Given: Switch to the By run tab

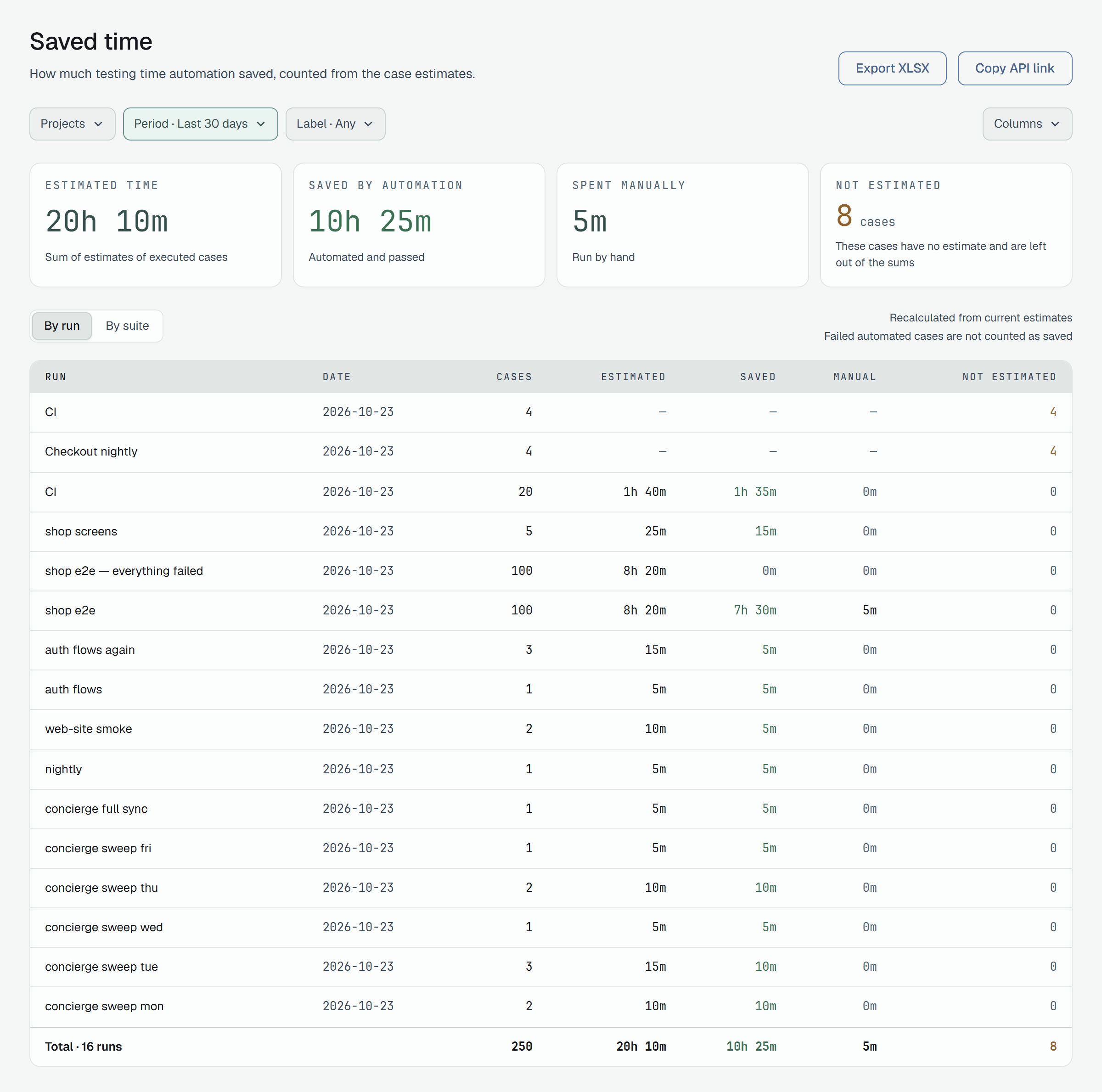Looking at the screenshot, I should coord(62,326).
